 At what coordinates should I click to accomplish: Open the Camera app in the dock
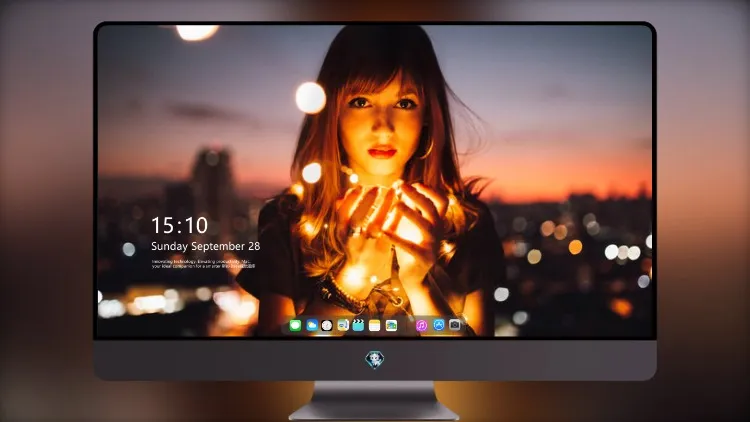point(454,325)
